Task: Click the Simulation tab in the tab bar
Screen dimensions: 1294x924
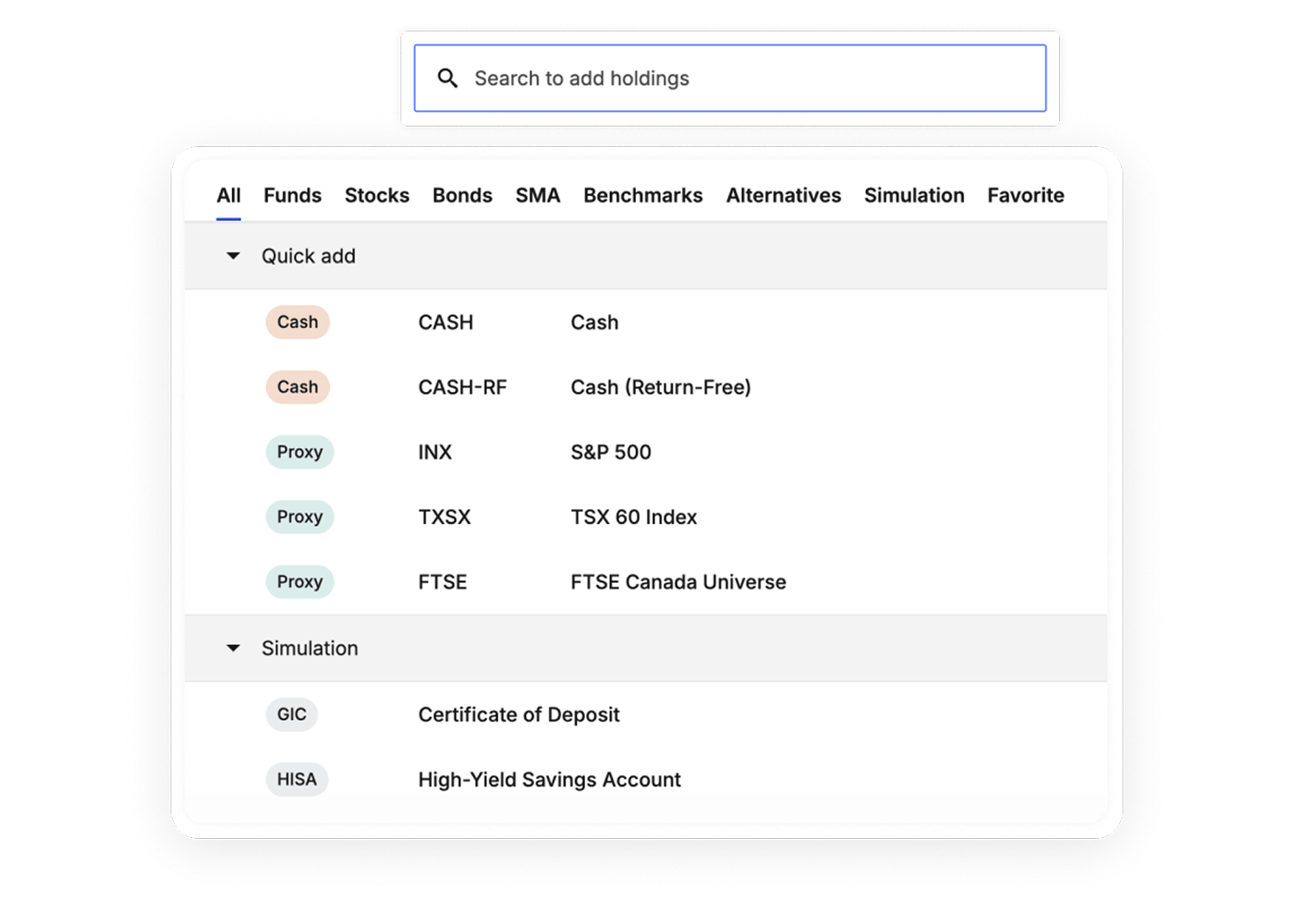Action: tap(913, 196)
